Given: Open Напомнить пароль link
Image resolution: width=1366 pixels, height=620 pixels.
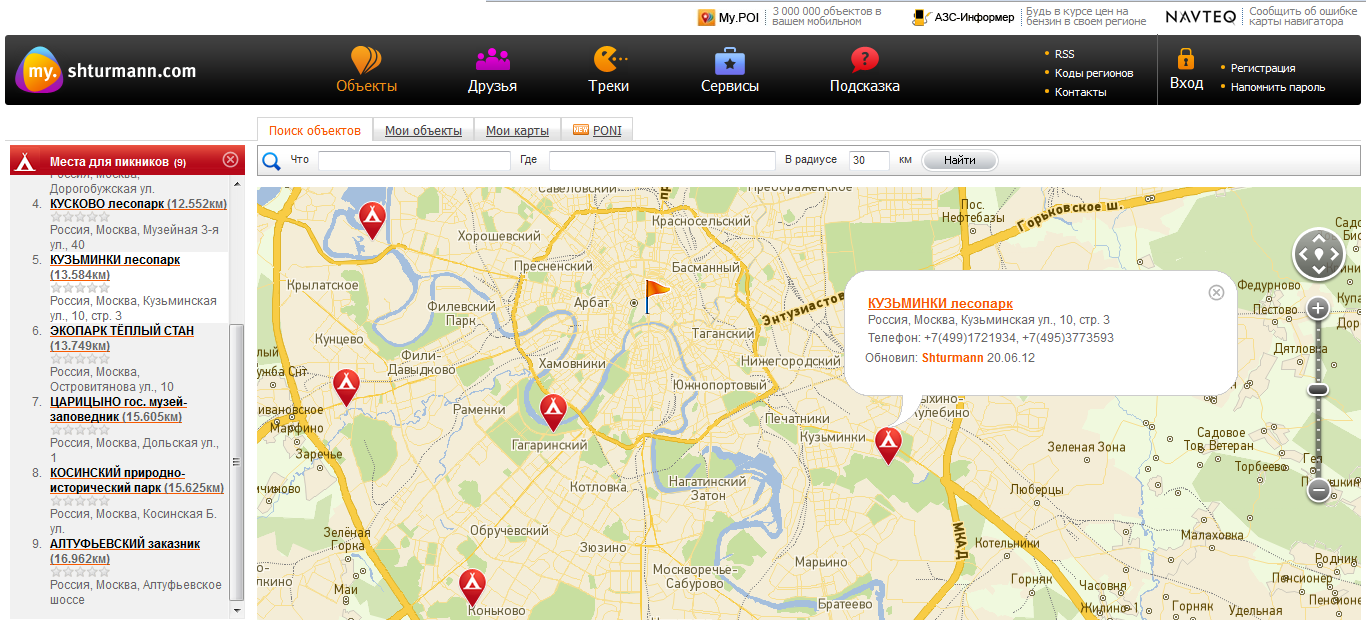Looking at the screenshot, I should [1278, 87].
